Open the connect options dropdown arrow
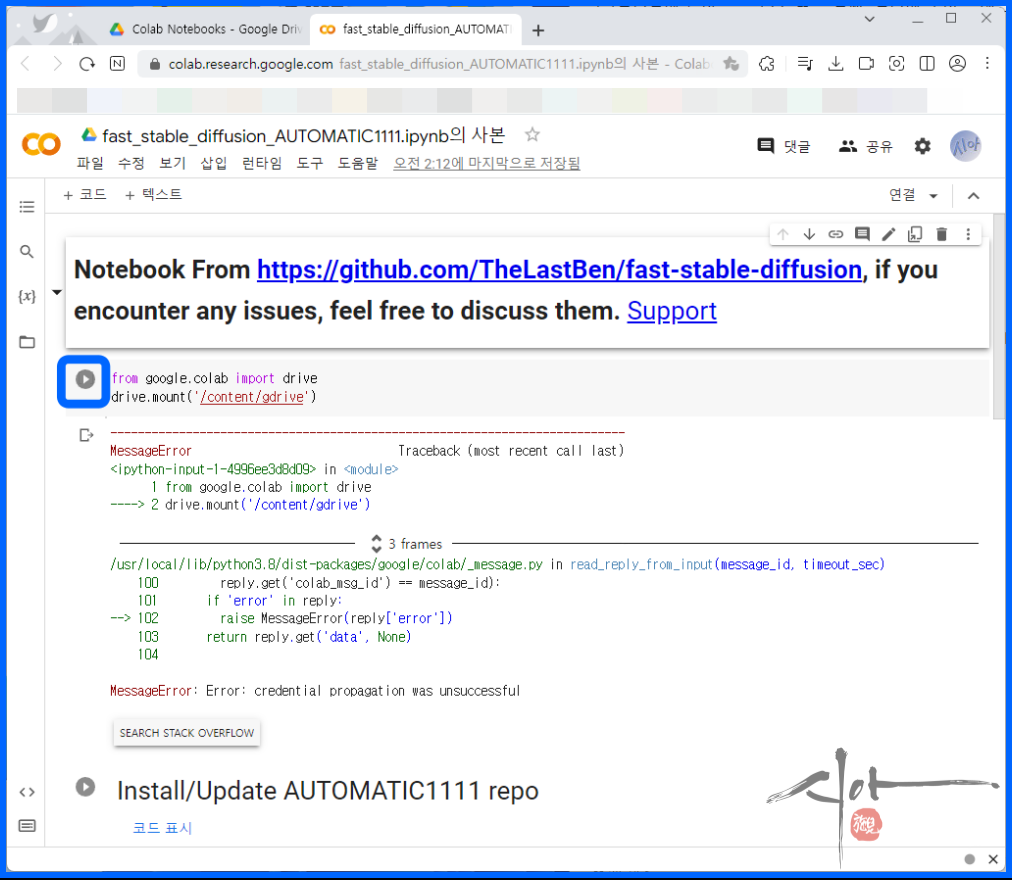Screen dimensions: 1012x880 (933, 196)
